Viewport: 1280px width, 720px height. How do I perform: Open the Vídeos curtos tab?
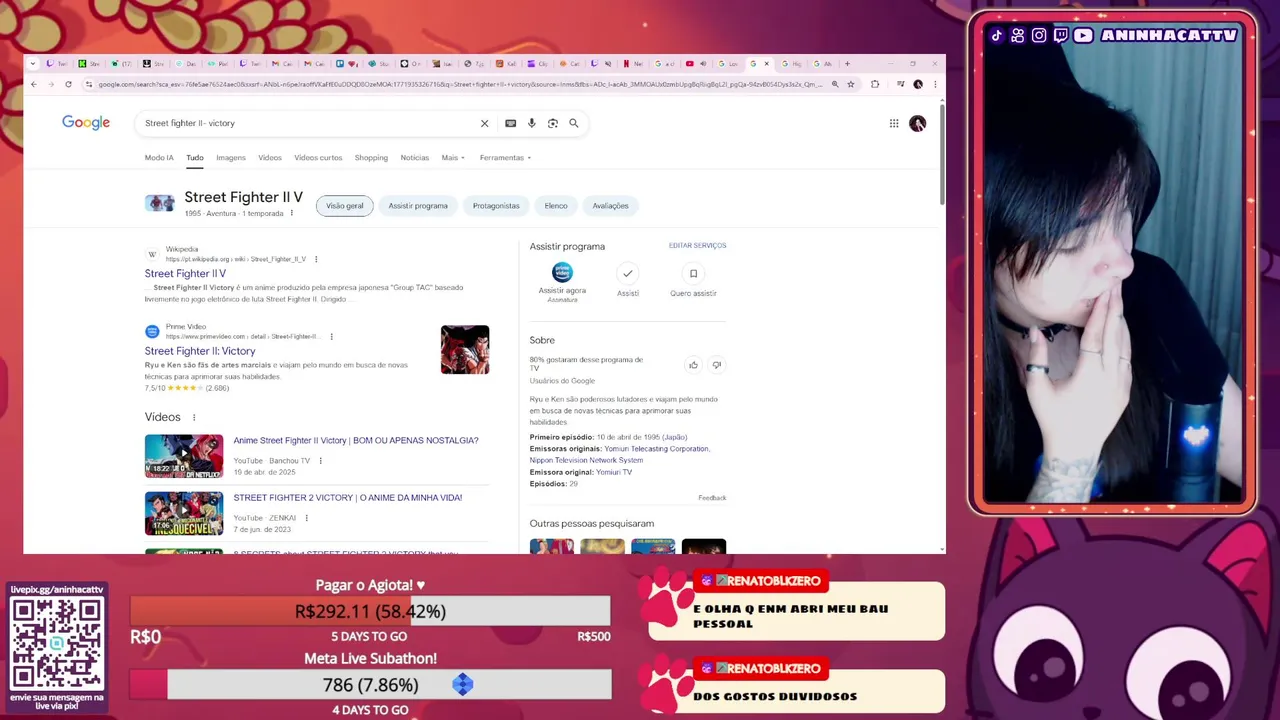tap(318, 157)
